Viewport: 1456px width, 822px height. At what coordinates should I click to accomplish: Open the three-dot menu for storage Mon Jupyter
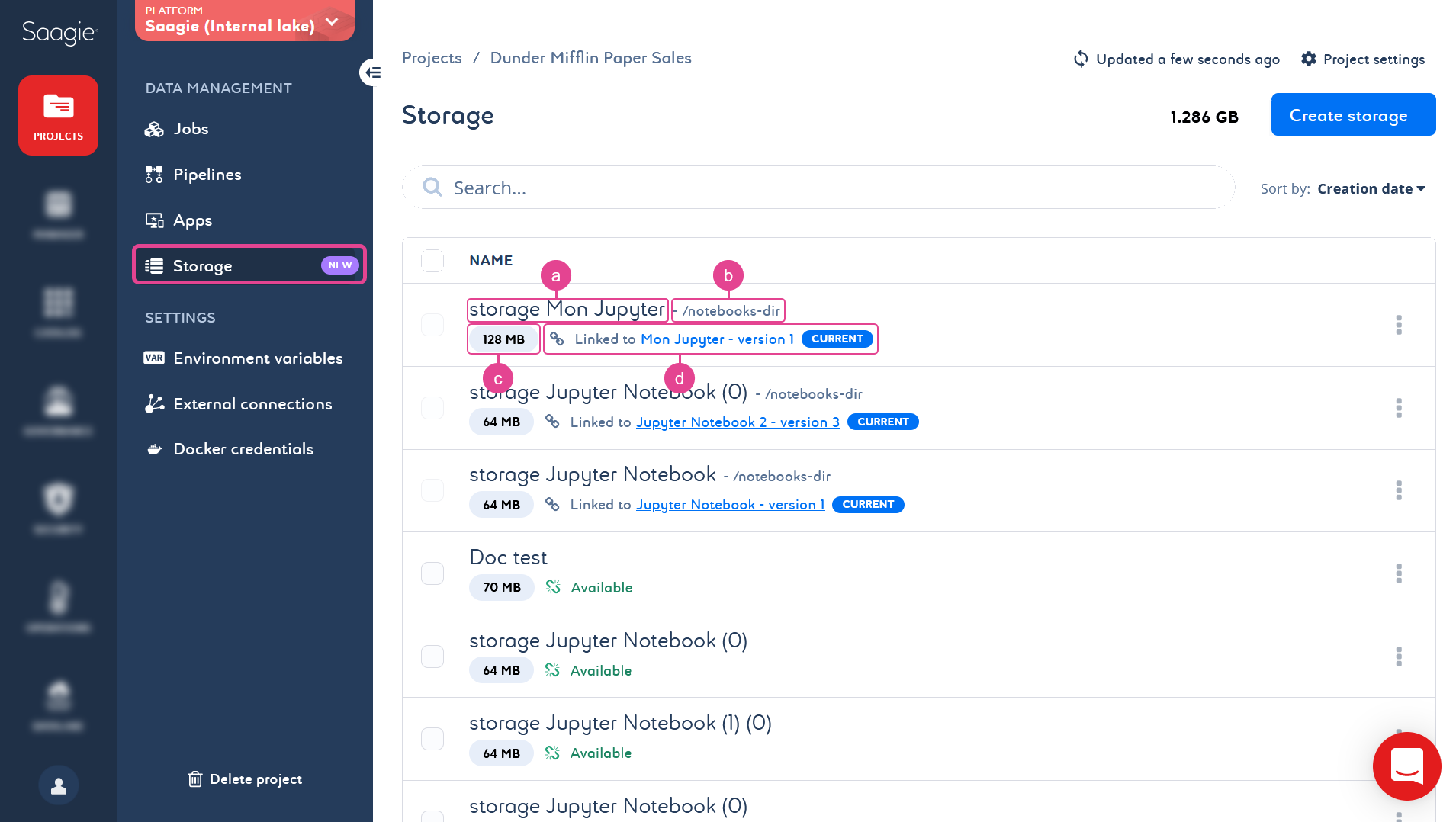(x=1399, y=325)
